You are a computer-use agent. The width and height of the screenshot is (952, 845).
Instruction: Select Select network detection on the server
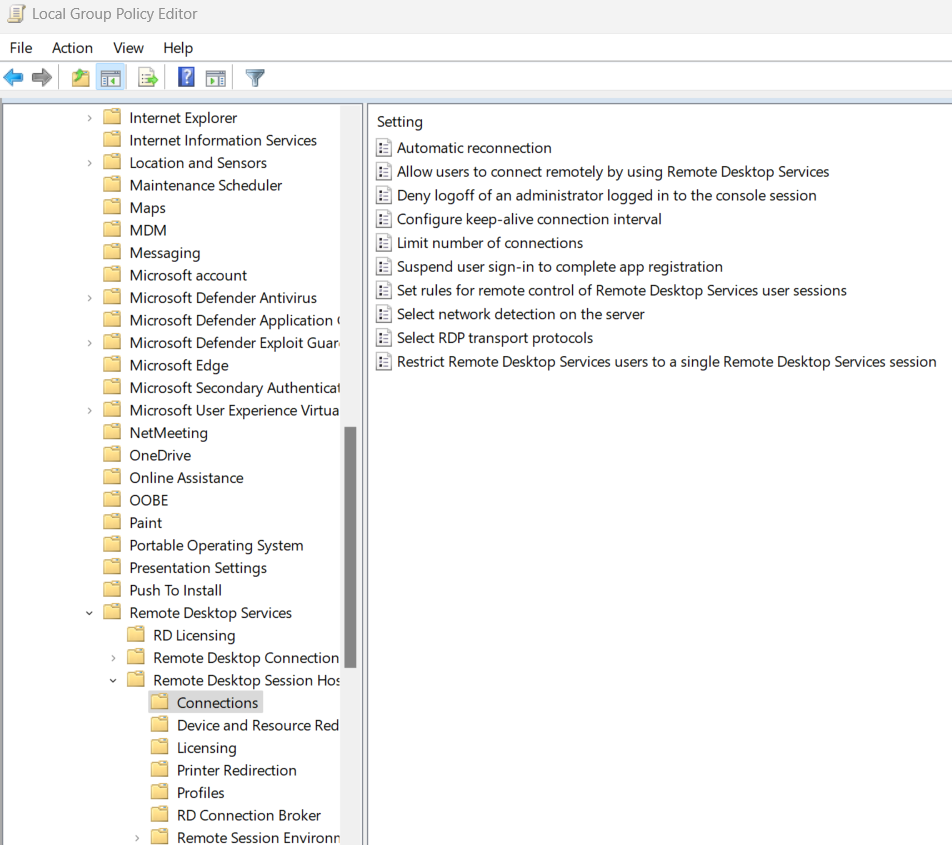click(520, 314)
